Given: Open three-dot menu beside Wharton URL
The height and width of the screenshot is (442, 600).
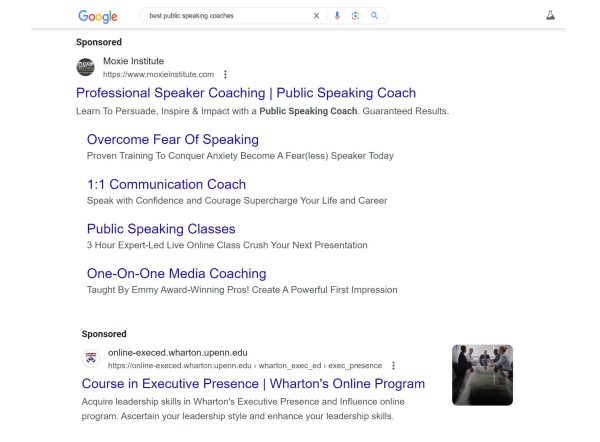Looking at the screenshot, I should point(393,366).
